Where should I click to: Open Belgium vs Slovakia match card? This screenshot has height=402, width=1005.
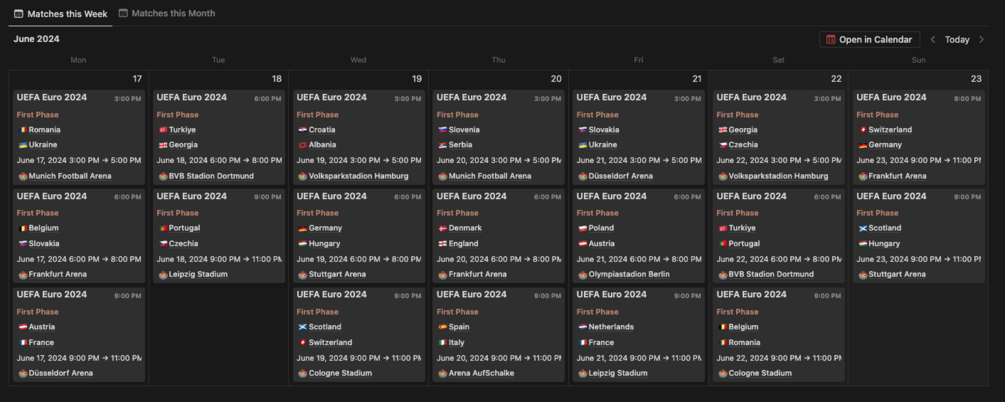(x=79, y=236)
